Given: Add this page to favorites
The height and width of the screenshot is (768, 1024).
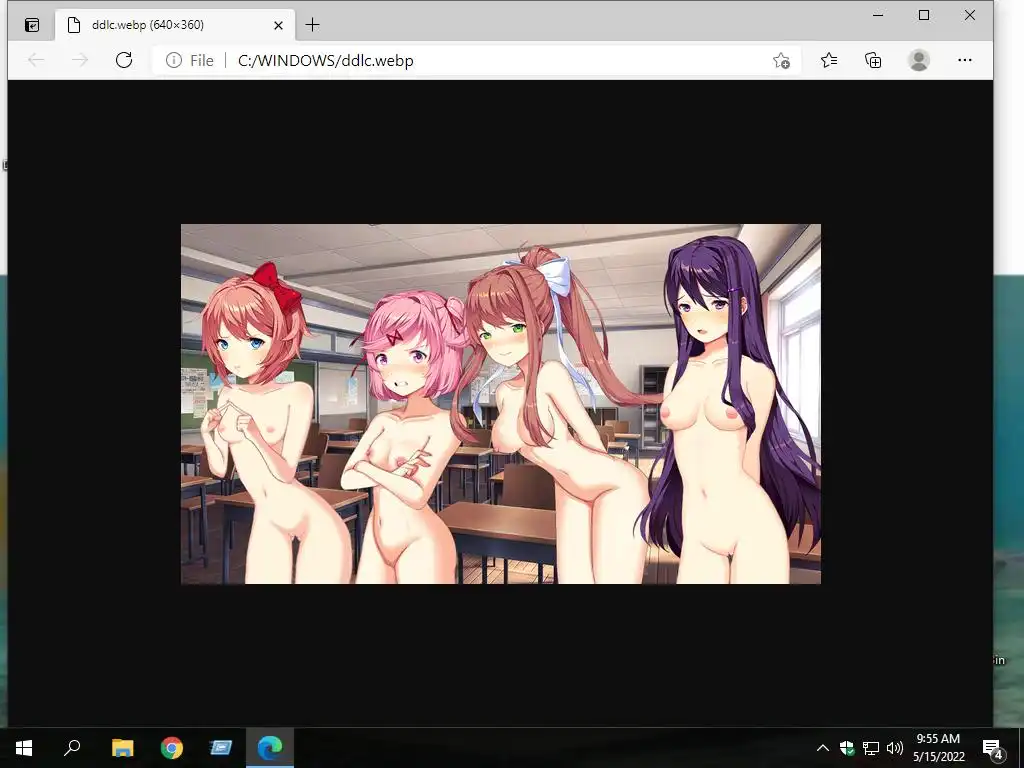Looking at the screenshot, I should pos(781,61).
